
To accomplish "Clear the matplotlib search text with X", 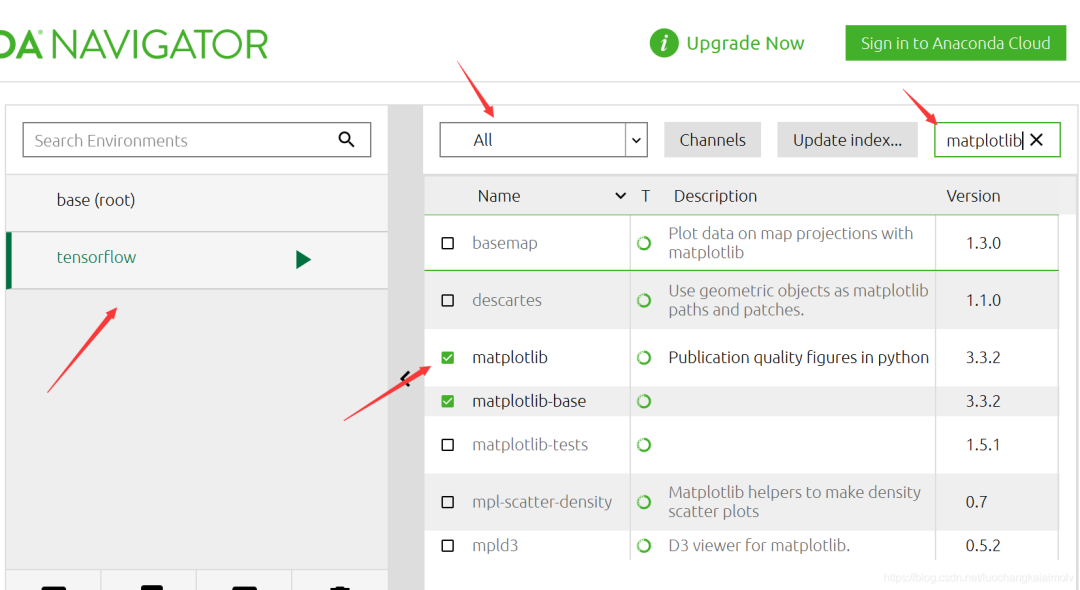I will 1037,140.
